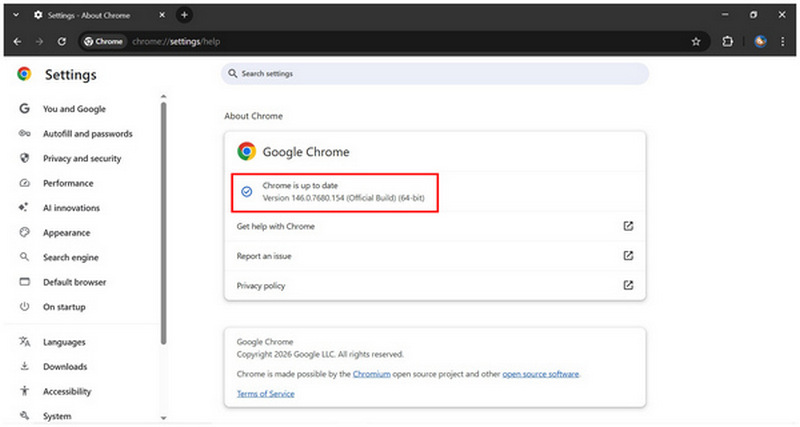Click the Google G icon in sidebar

click(x=24, y=108)
